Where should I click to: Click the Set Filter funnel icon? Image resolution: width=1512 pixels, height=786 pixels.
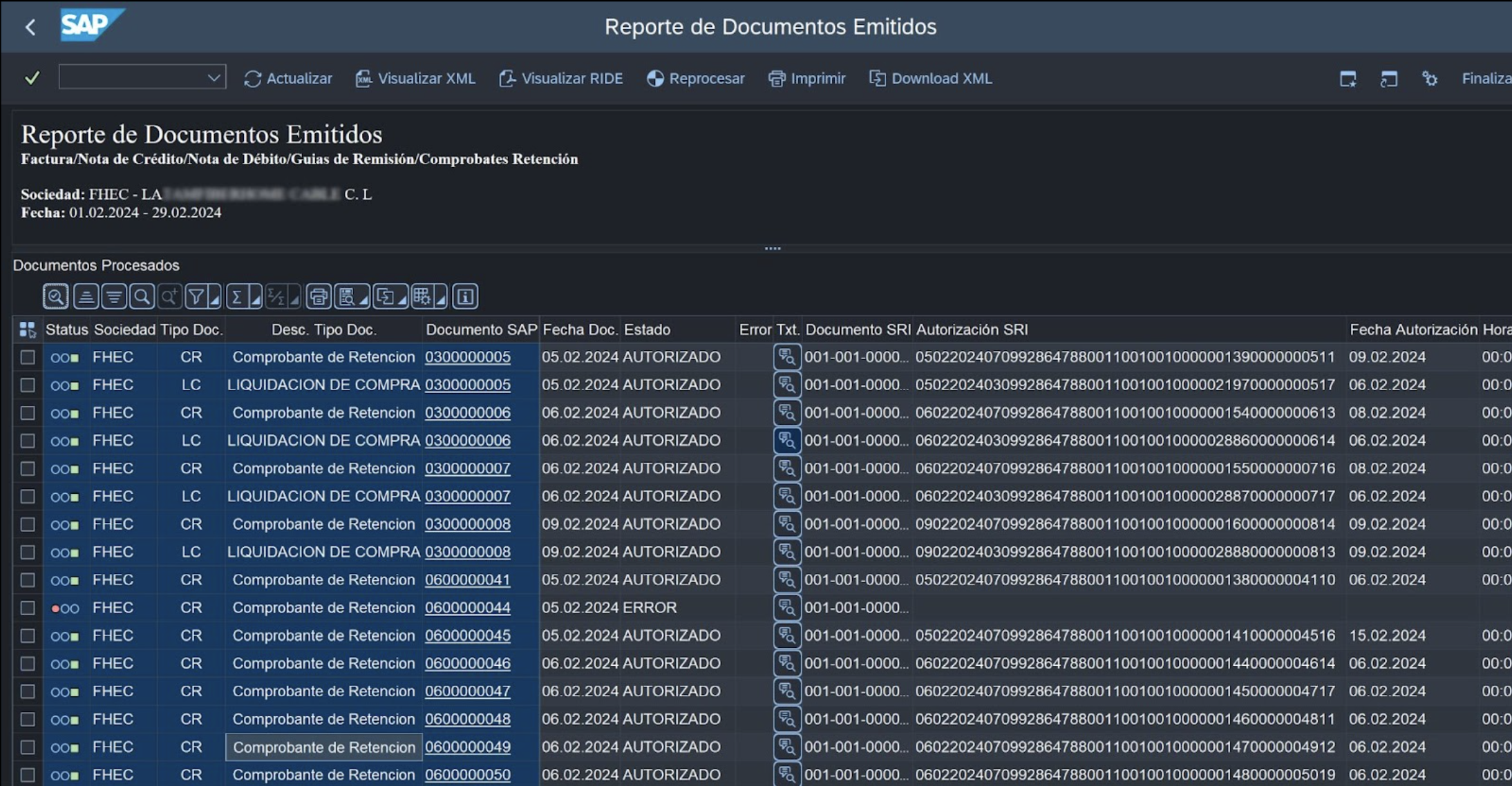[x=197, y=297]
